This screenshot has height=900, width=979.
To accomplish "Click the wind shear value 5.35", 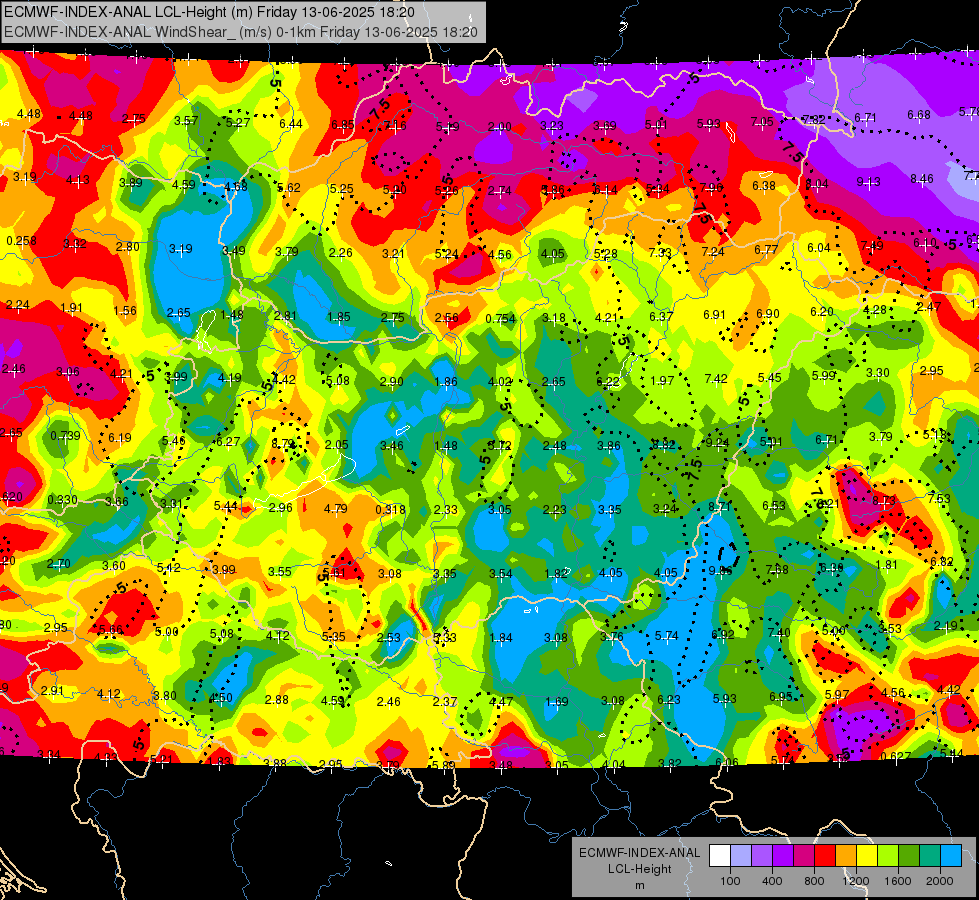I will point(333,636).
